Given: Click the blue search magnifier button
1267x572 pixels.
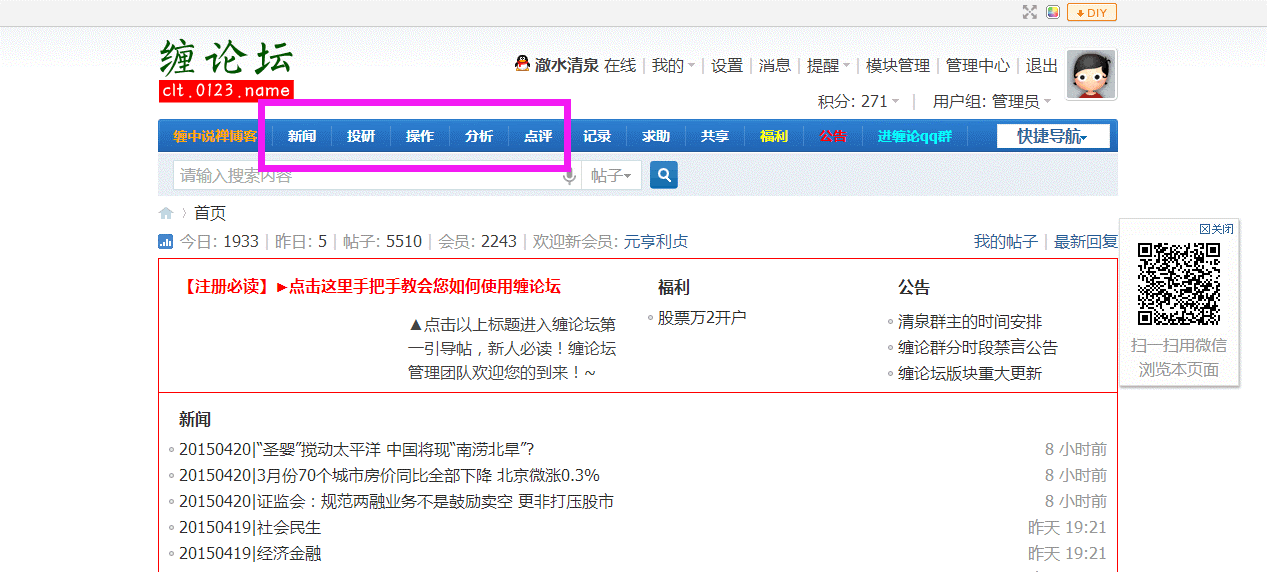Looking at the screenshot, I should 664,176.
